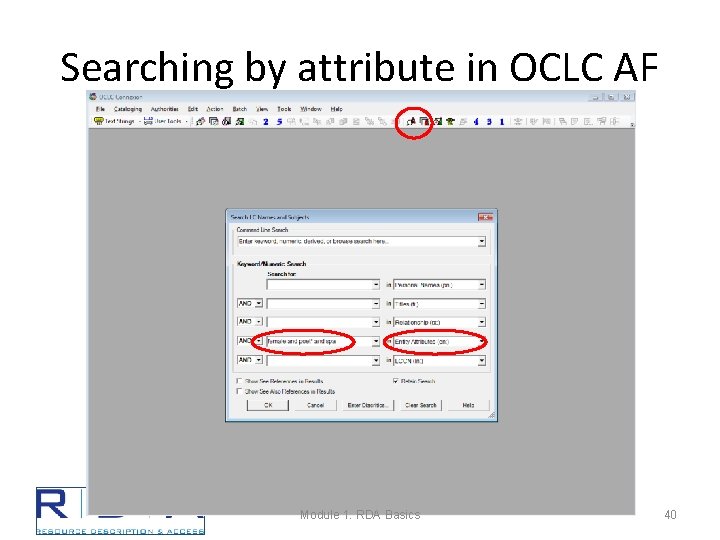Click the blue number 5 toolbar icon

tap(279, 122)
